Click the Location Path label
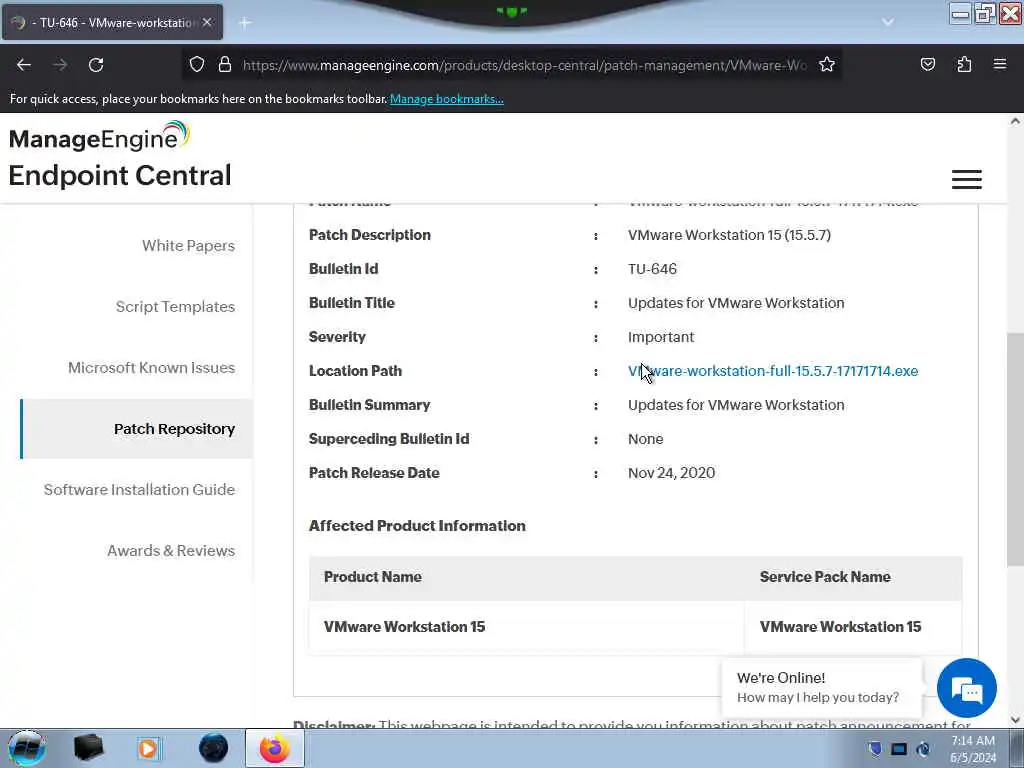The image size is (1024, 768). point(355,371)
